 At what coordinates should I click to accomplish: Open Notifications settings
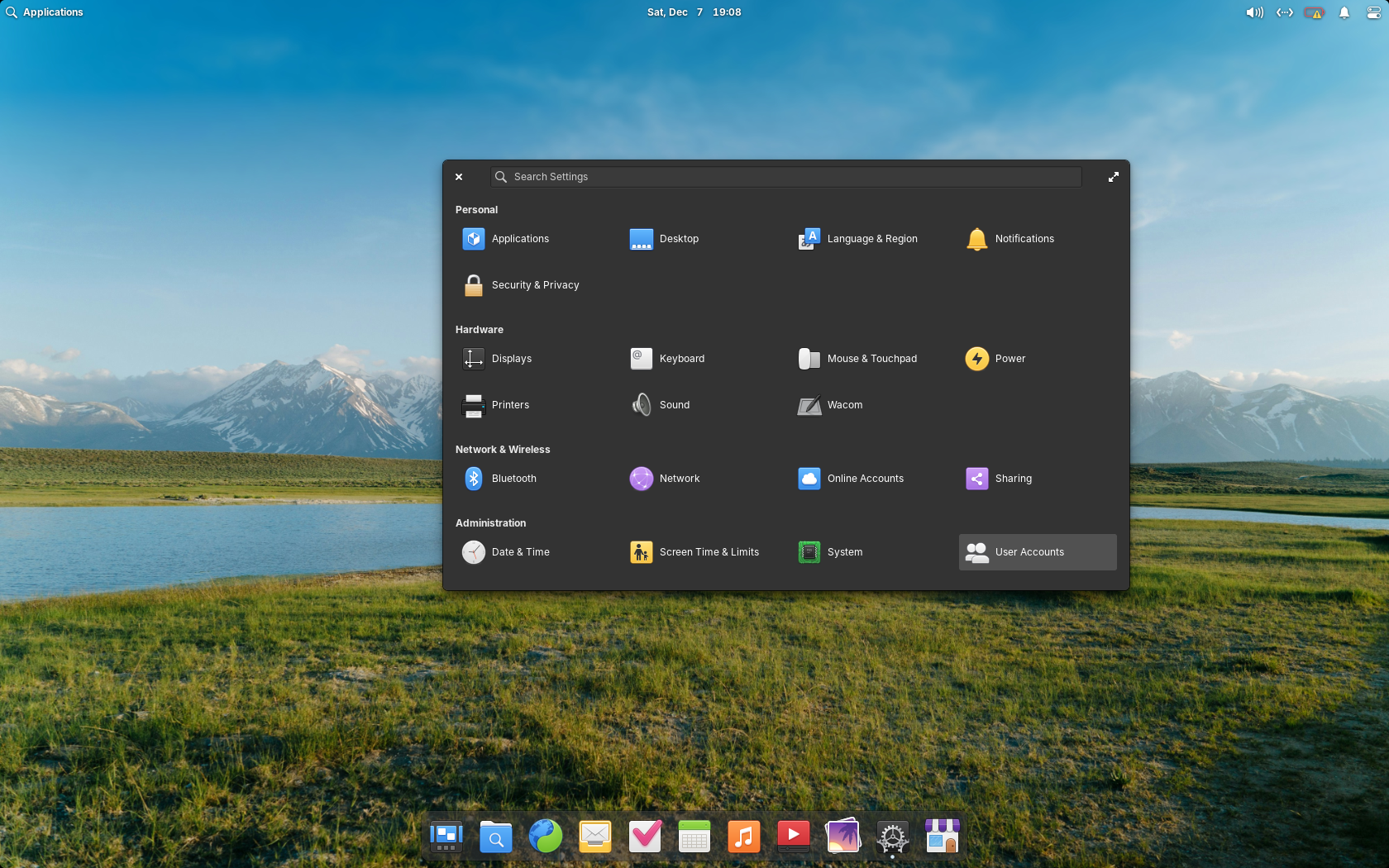click(x=1038, y=239)
